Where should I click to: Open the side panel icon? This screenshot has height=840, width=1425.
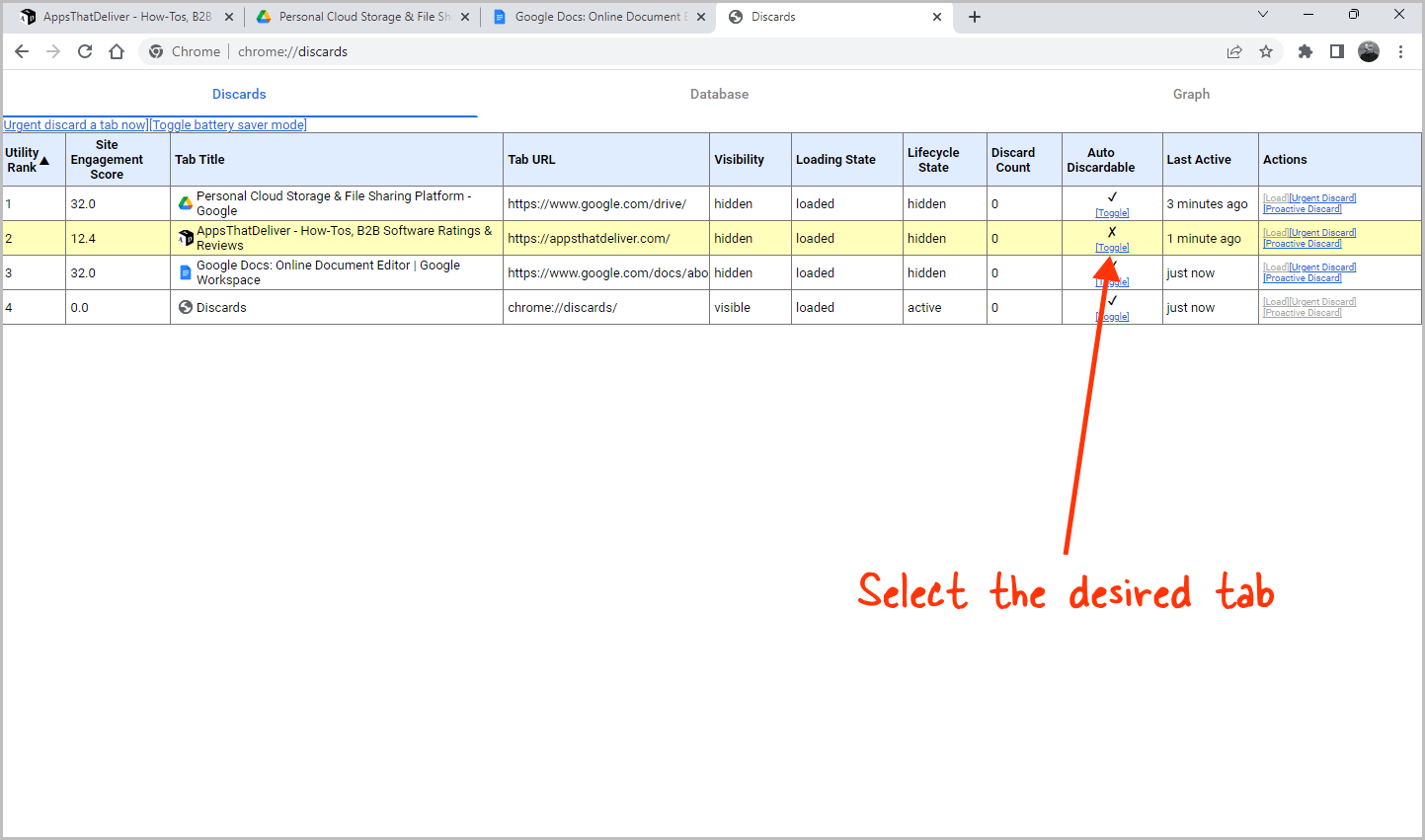pos(1336,51)
